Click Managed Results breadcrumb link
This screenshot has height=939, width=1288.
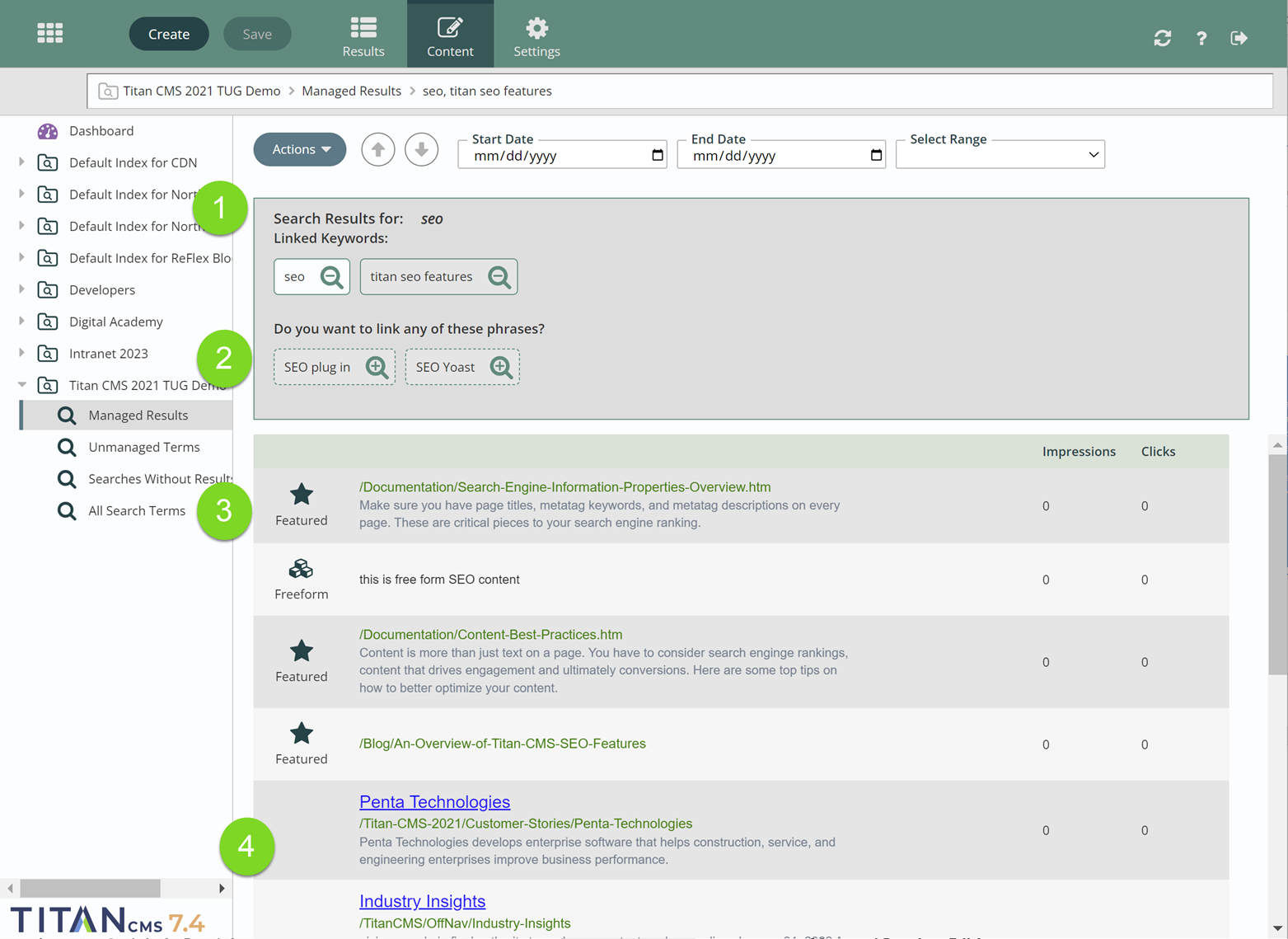click(351, 92)
